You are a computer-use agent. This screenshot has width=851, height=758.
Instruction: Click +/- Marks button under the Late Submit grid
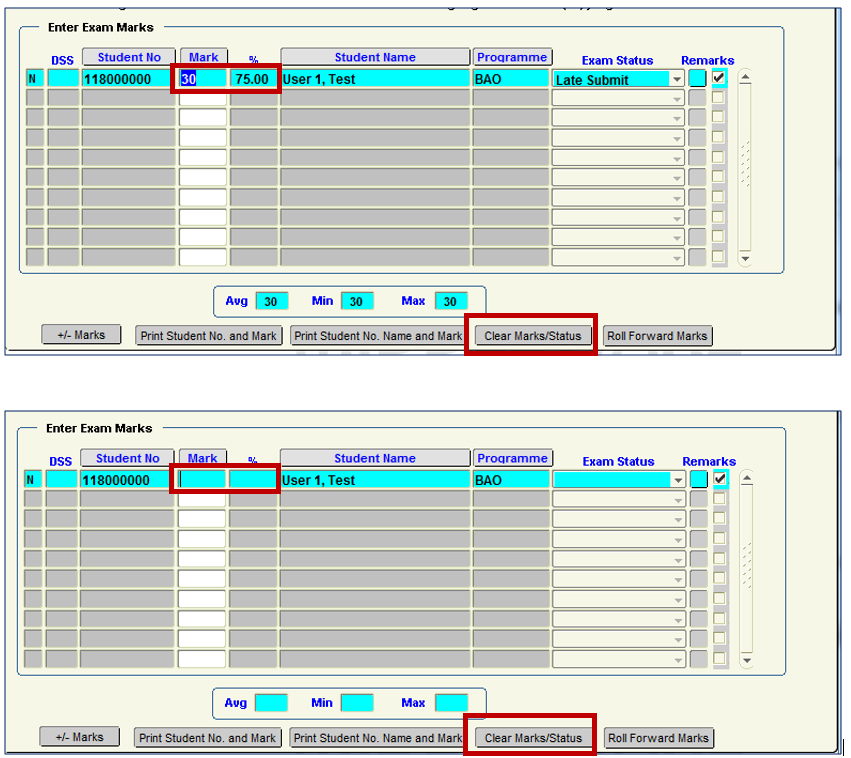[x=81, y=335]
